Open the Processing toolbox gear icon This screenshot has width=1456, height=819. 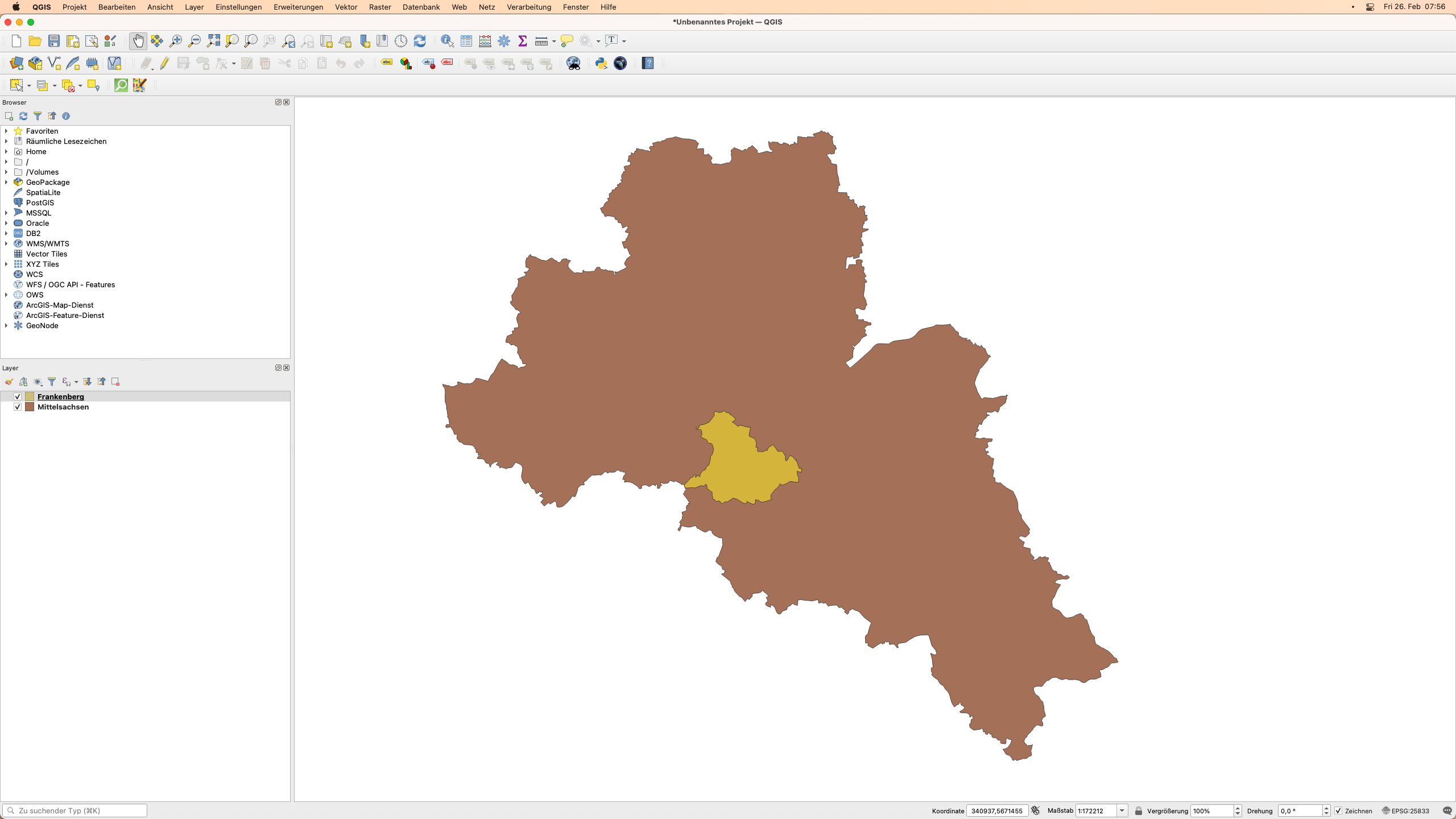[x=503, y=41]
